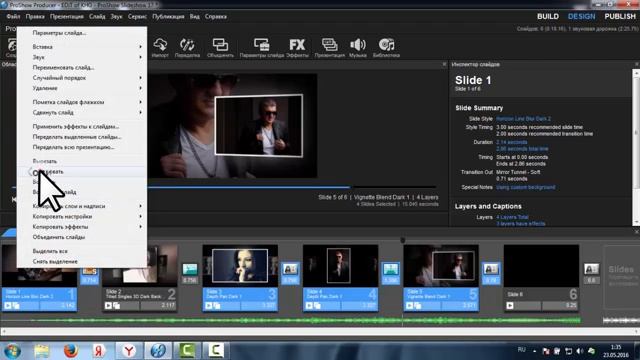Click the red Я Yandex taskbar icon

tap(99, 351)
